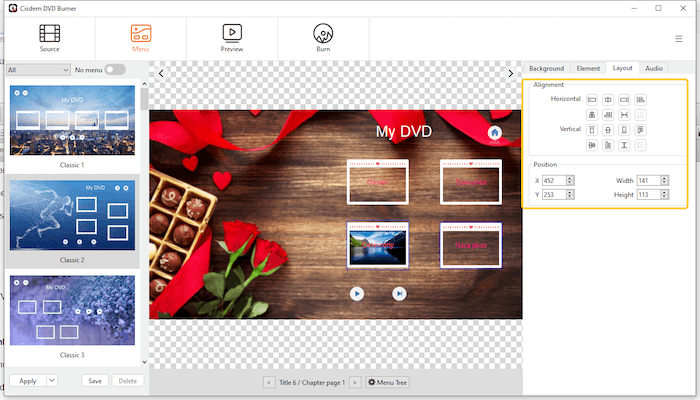Open the Menu Tree button
This screenshot has width=700, height=400.
pyautogui.click(x=388, y=383)
